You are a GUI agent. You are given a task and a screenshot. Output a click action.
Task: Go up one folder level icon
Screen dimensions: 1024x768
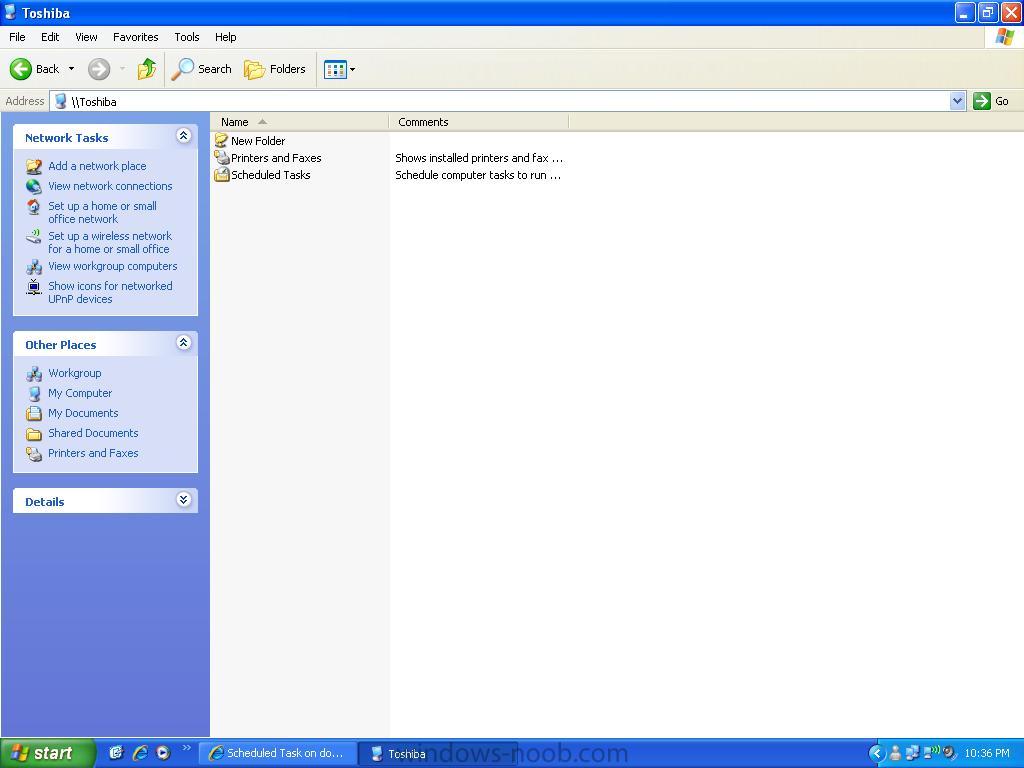tap(147, 69)
